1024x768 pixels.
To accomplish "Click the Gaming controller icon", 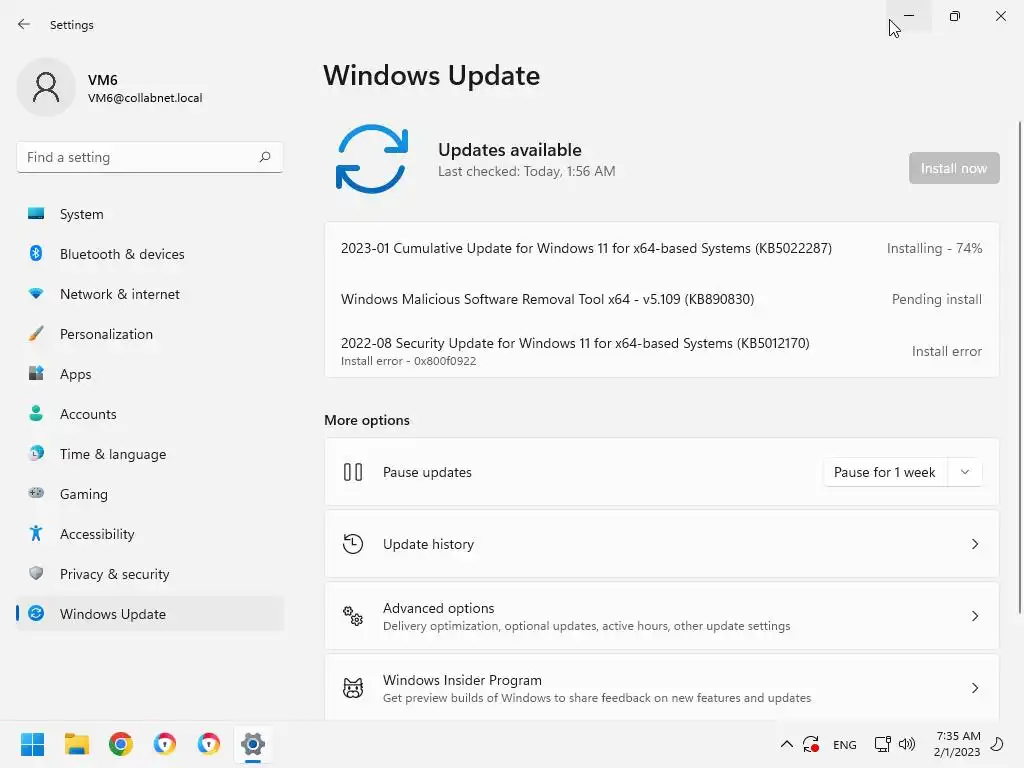I will click(x=36, y=493).
